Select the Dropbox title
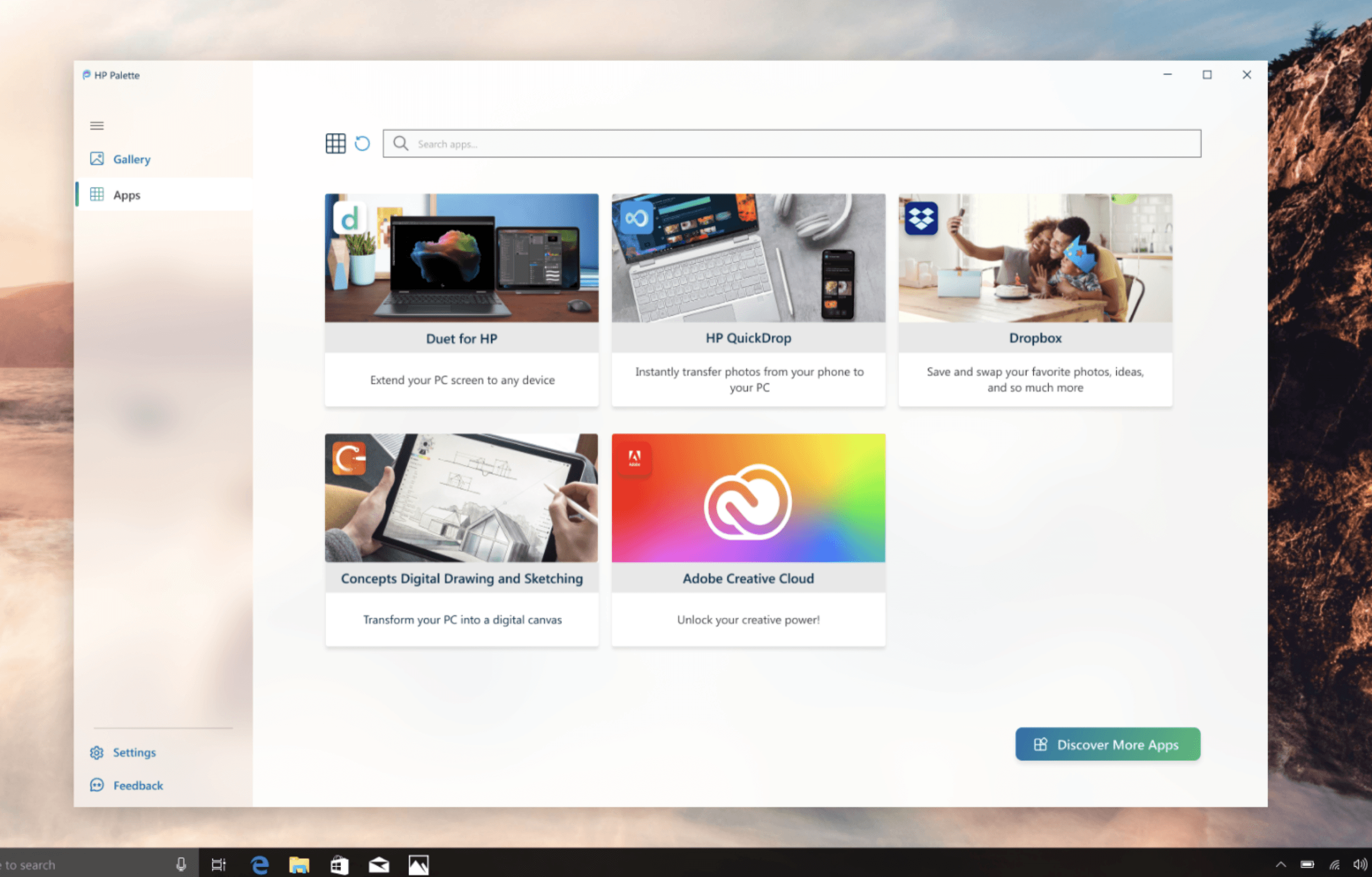The width and height of the screenshot is (1372, 877). pos(1035,338)
